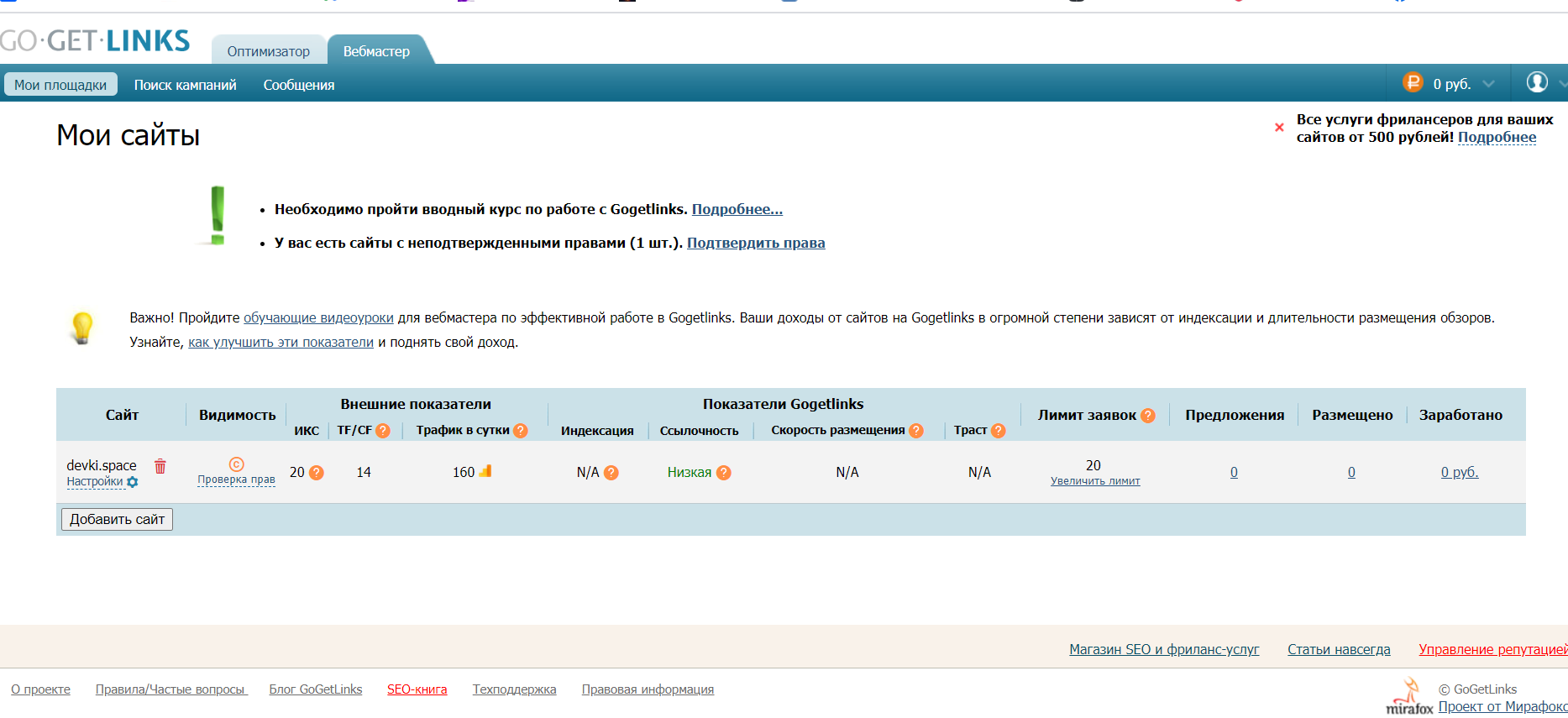Open Настройки for devki.space
The image size is (1568, 718).
[x=95, y=482]
